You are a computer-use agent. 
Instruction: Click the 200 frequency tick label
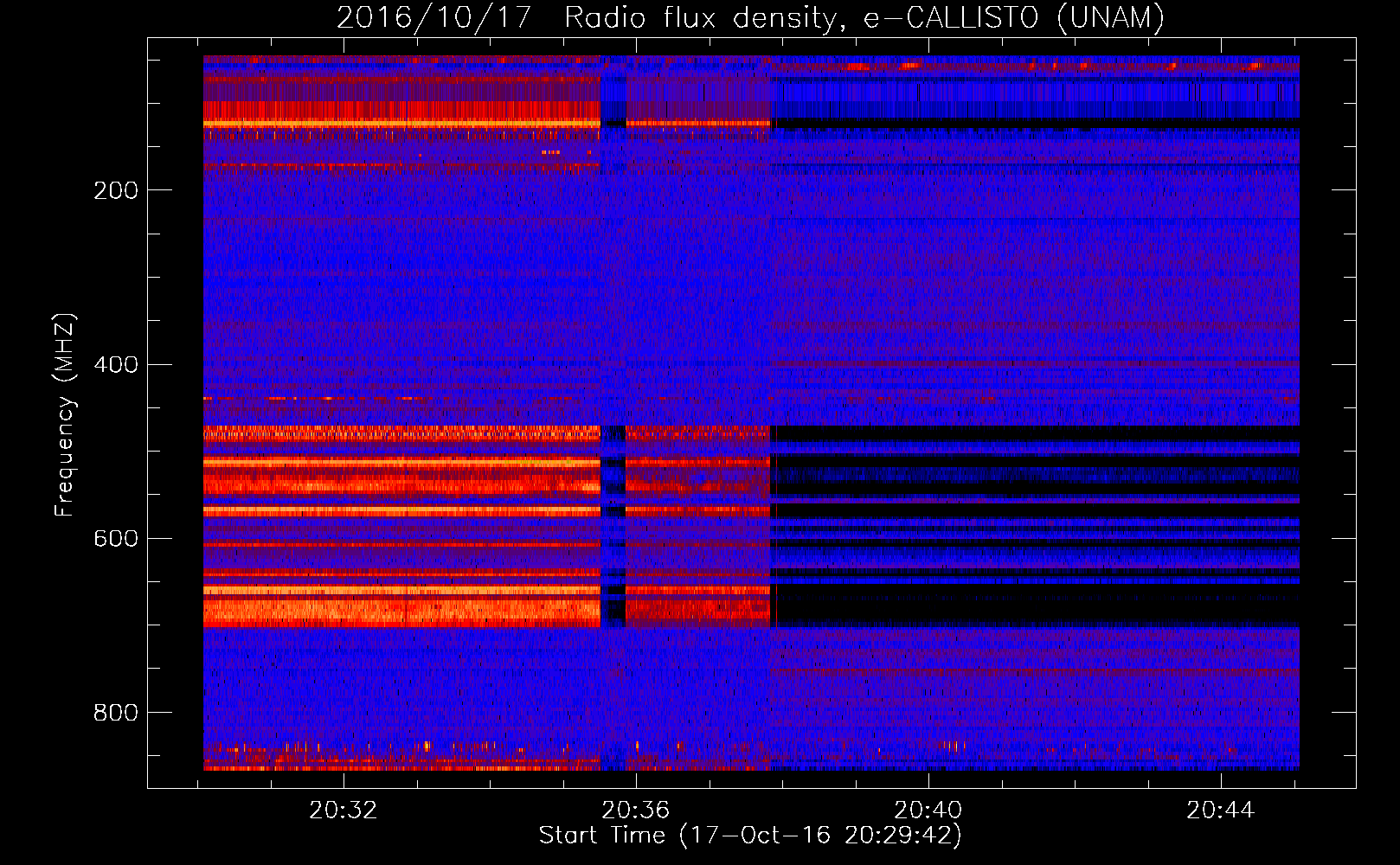click(x=116, y=190)
